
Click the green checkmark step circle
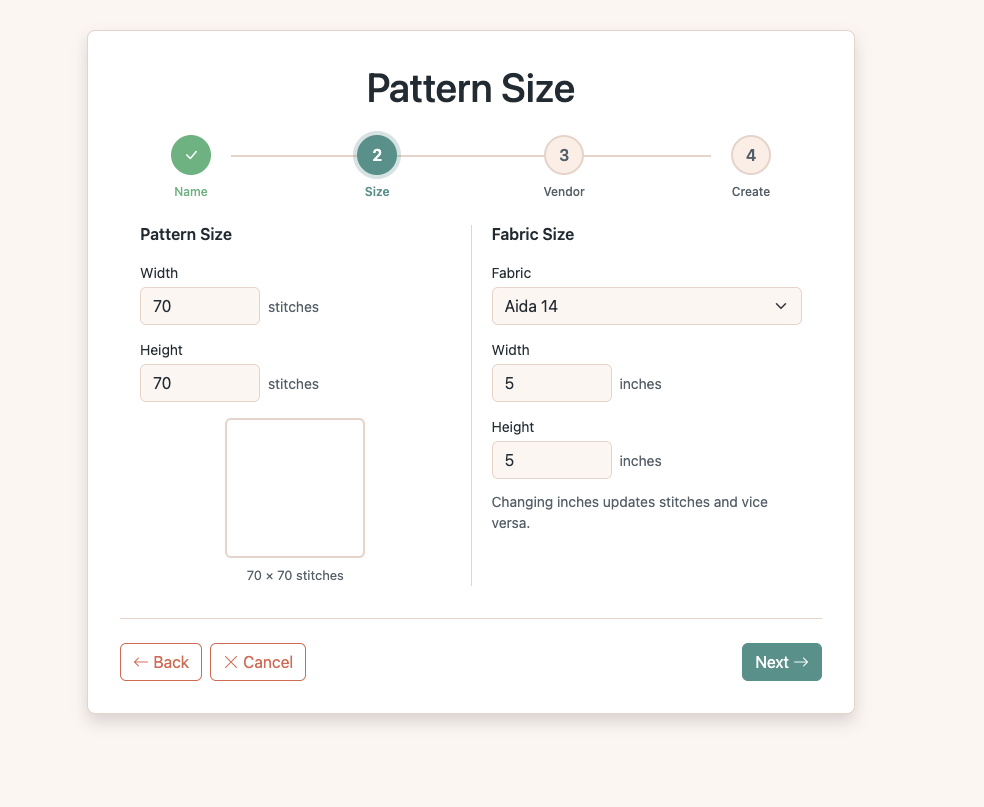tap(191, 155)
